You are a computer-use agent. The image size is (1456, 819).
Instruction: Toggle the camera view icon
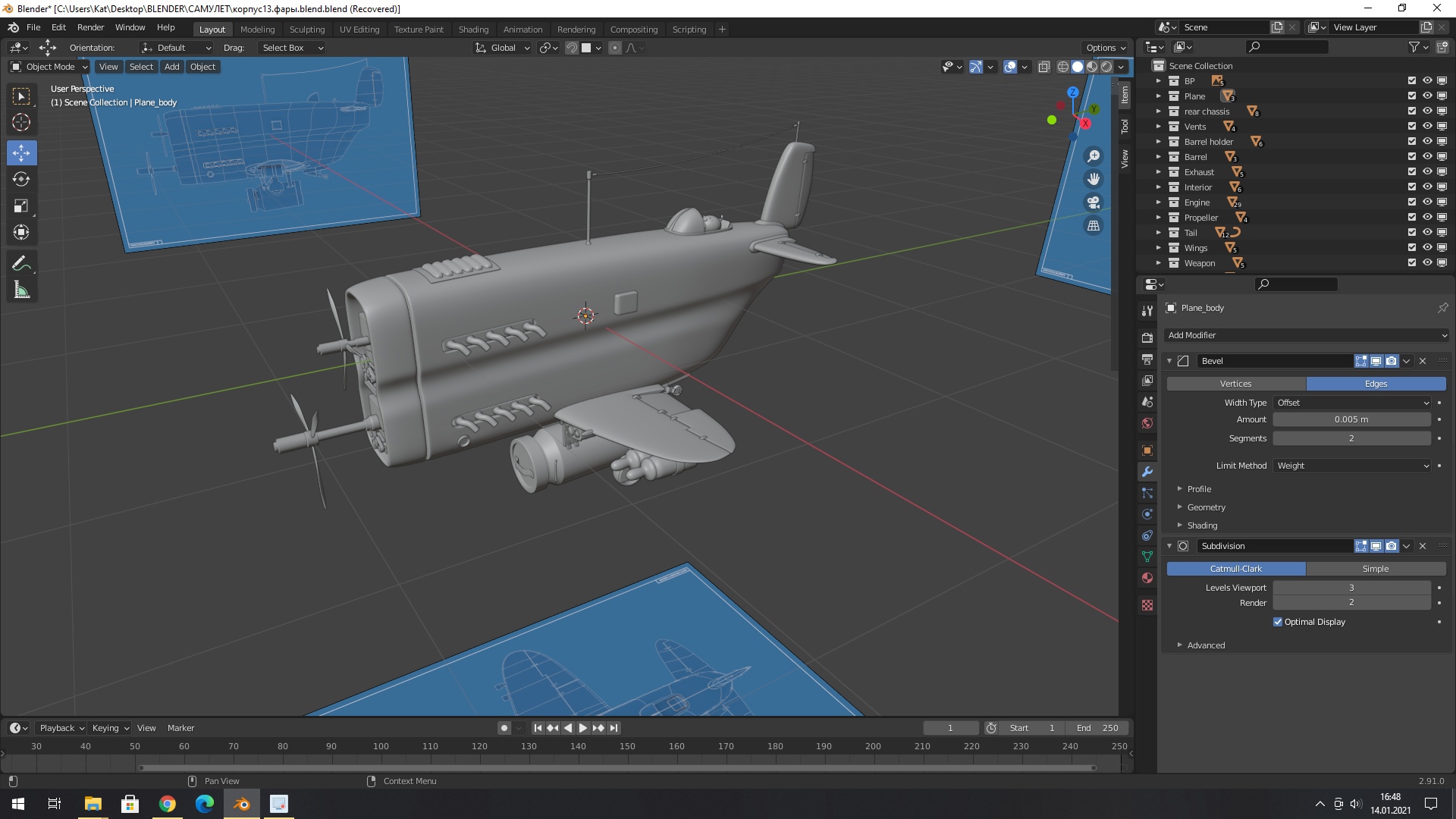[x=1094, y=202]
